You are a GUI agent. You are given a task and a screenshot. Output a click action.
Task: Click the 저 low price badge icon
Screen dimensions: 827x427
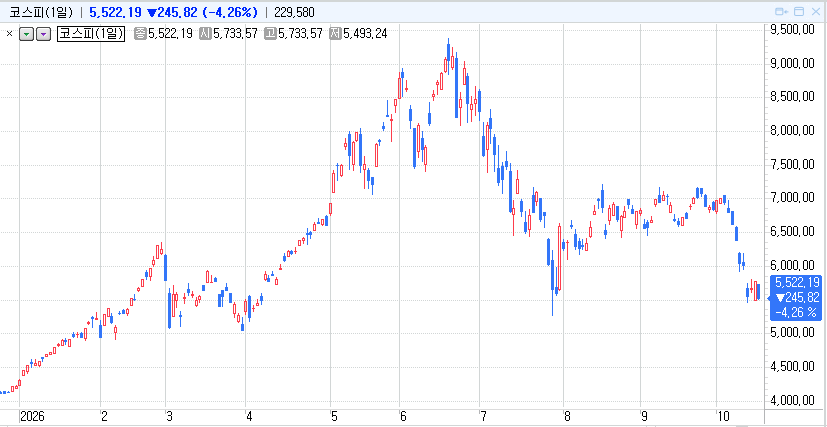(x=335, y=34)
